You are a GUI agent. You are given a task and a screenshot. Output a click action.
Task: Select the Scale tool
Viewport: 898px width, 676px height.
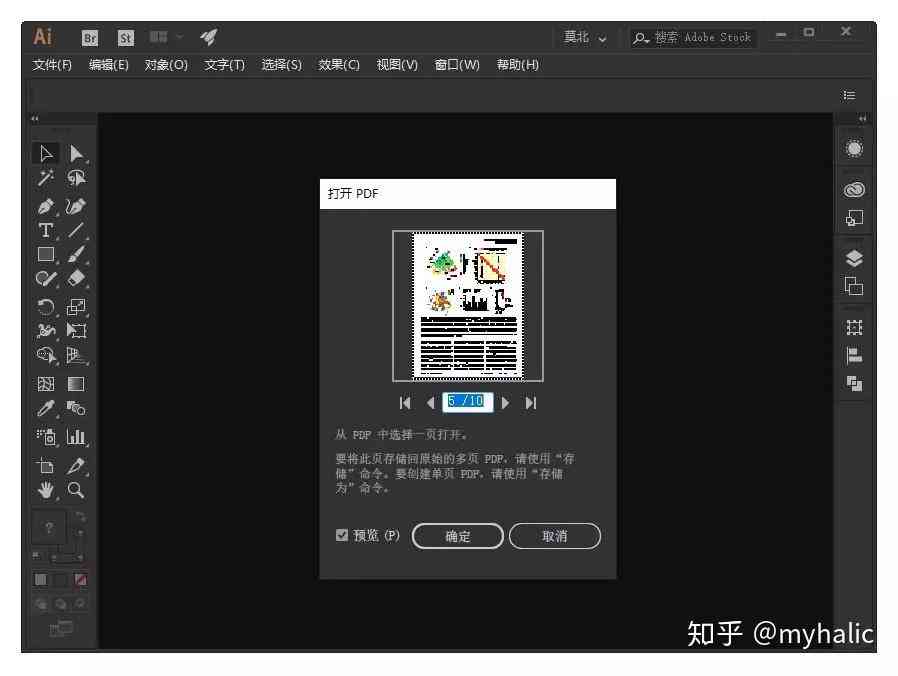[76, 307]
